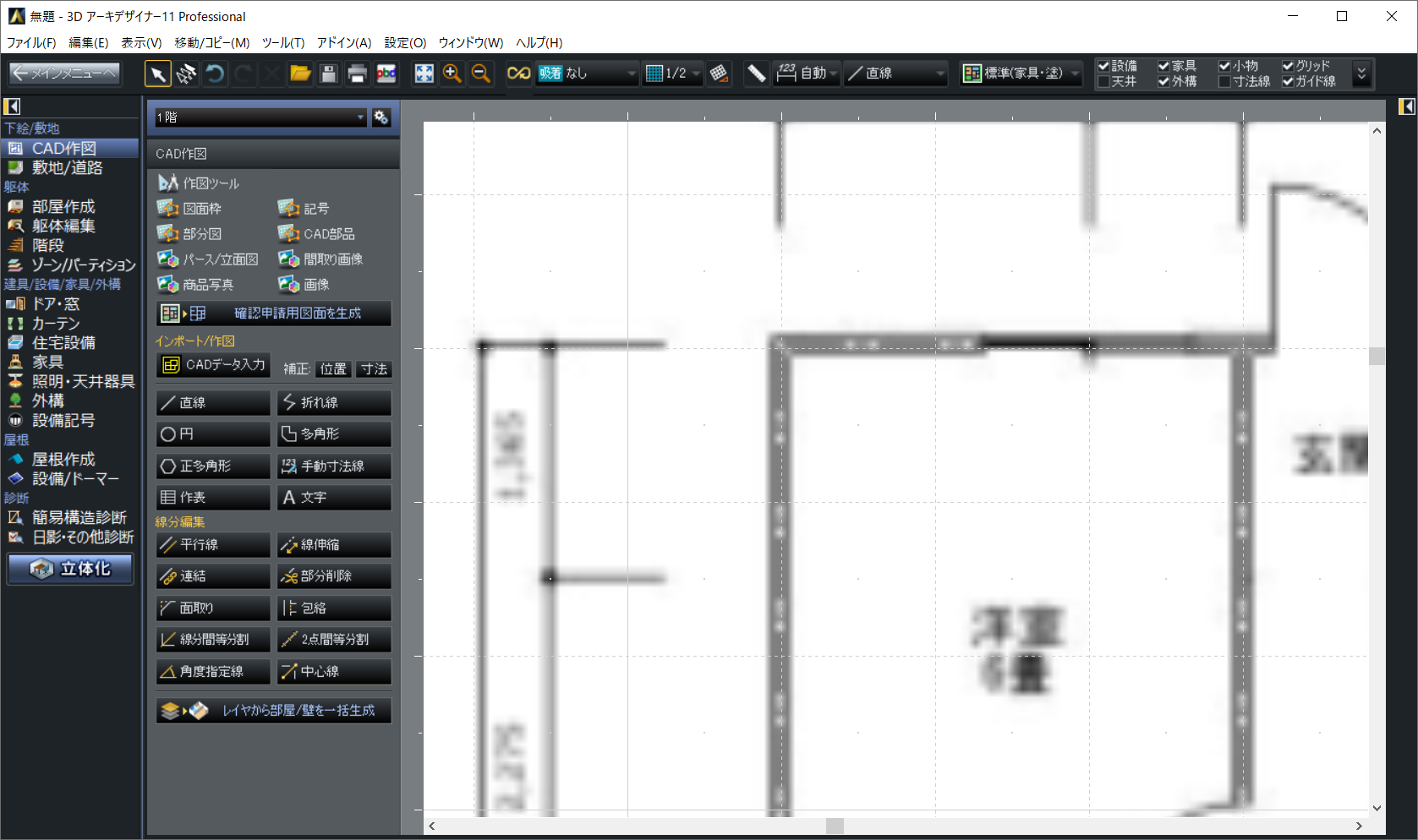
Task: Uncheck the グリッド checkbox
Action: 1288,66
